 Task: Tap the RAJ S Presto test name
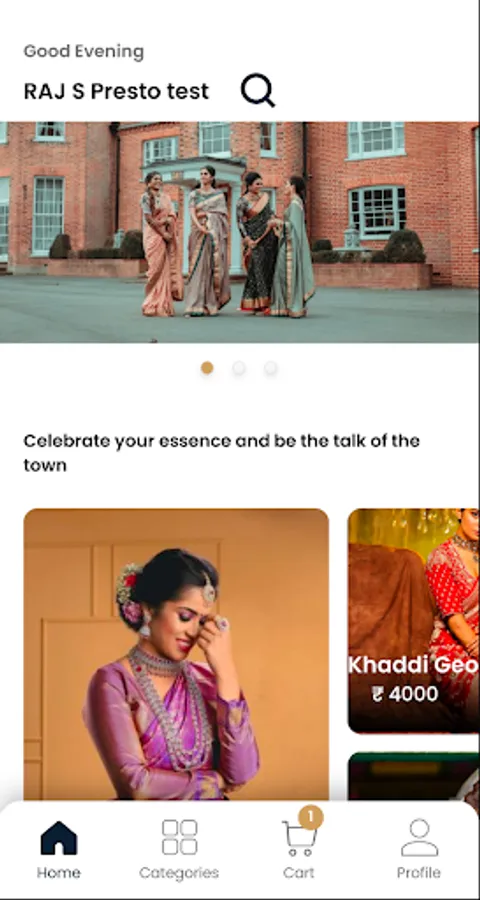point(116,91)
